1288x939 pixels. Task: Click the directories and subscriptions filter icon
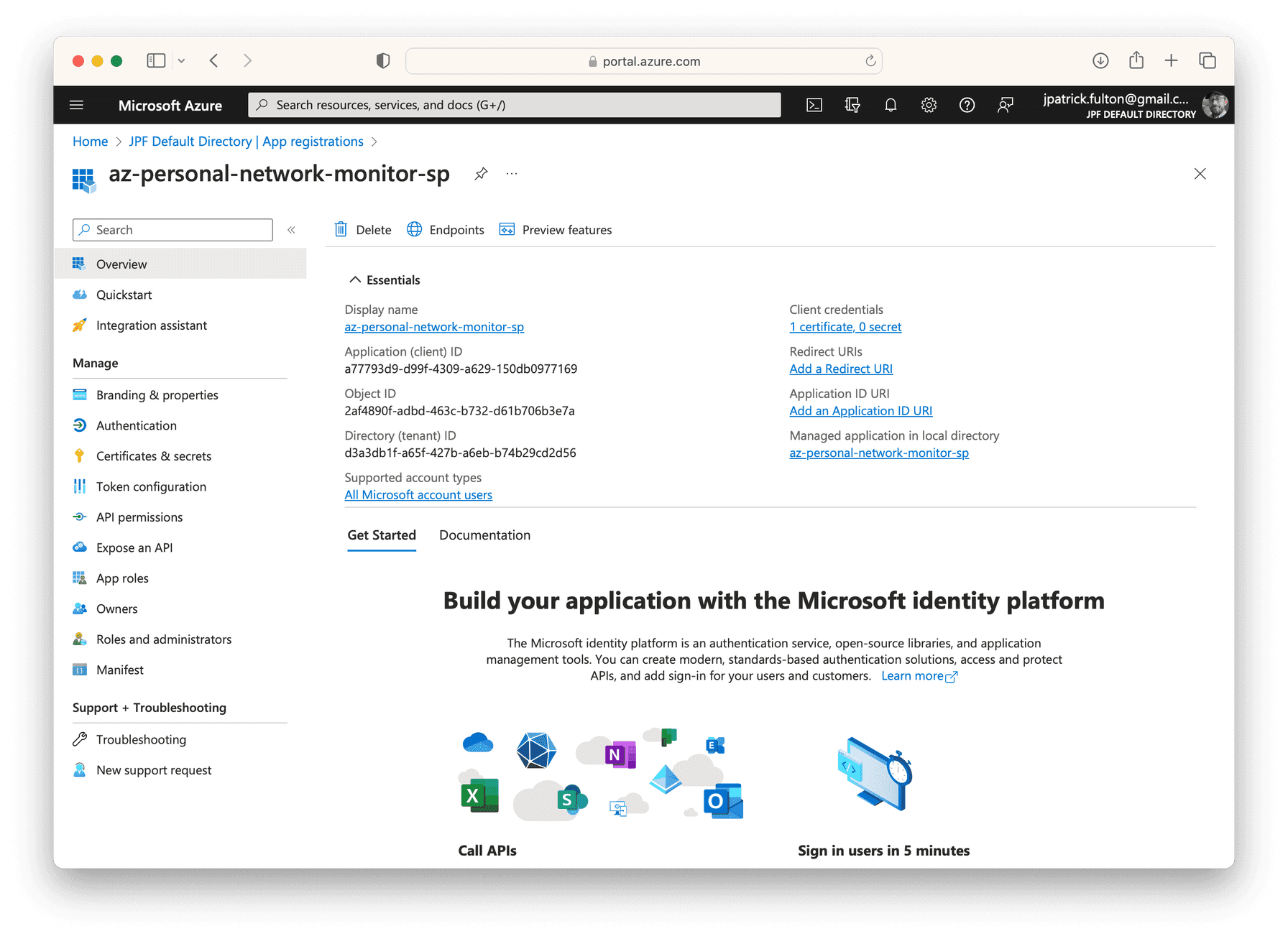852,106
